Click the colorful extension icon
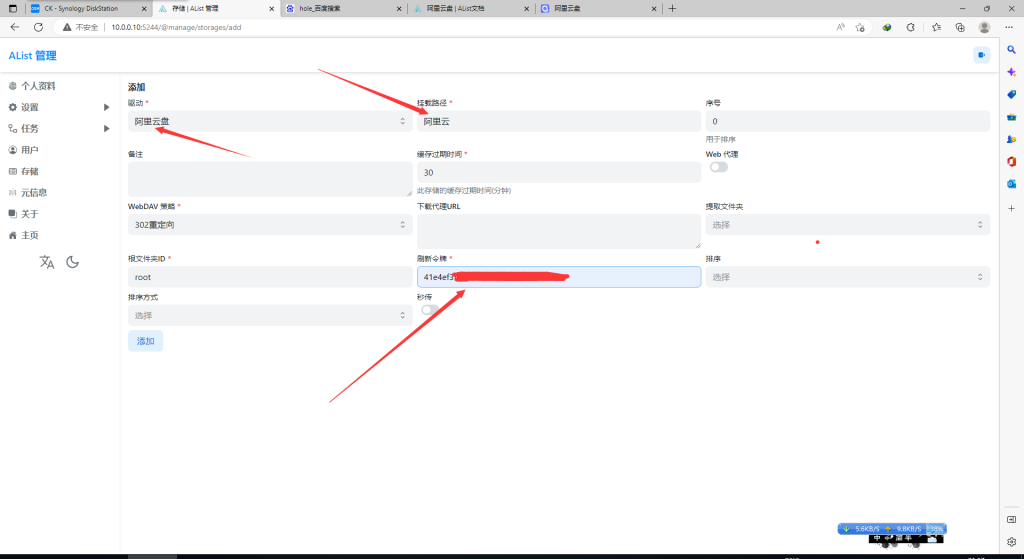The image size is (1024, 559). pos(887,27)
